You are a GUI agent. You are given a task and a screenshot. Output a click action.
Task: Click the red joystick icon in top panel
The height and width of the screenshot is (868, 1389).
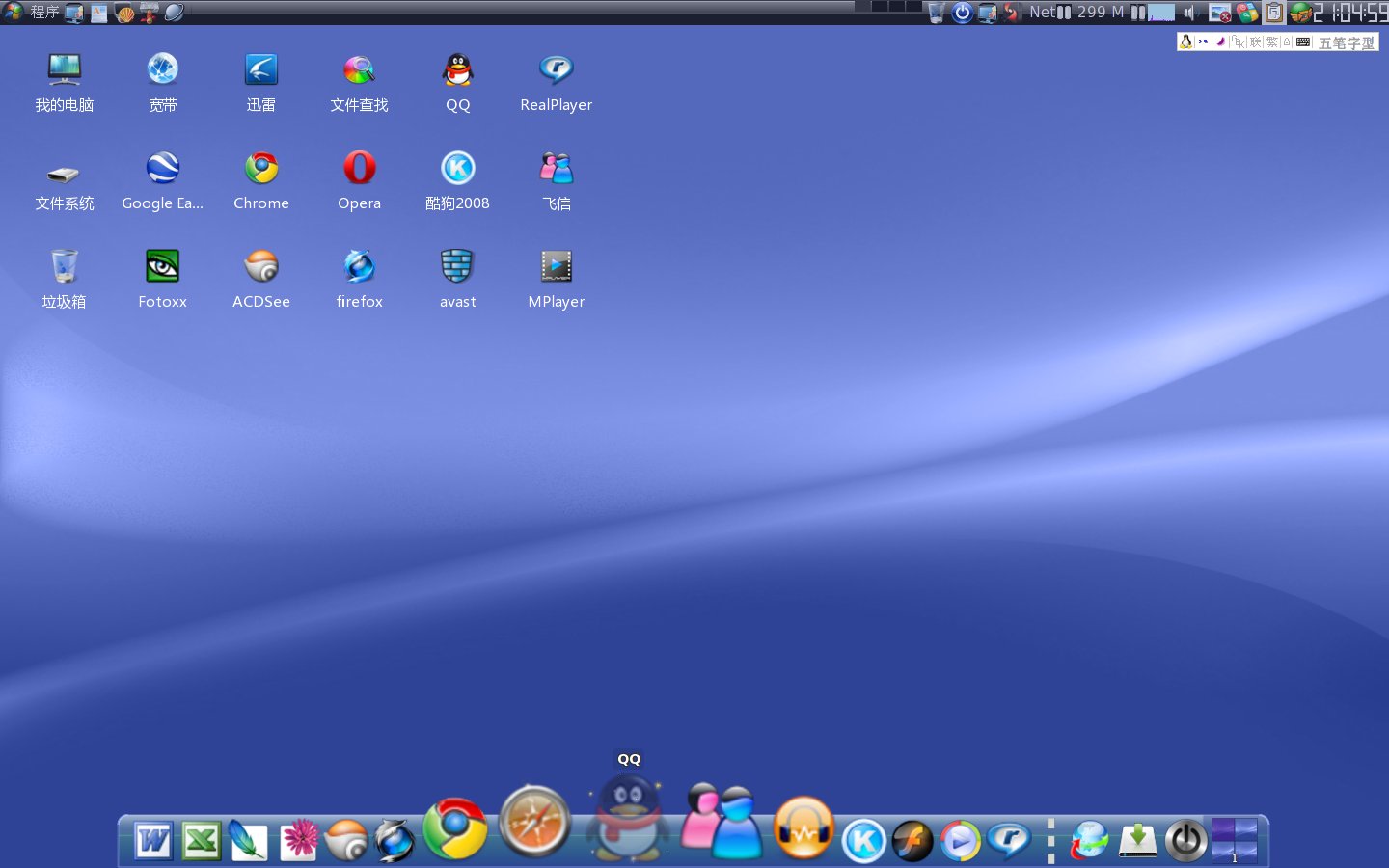click(x=150, y=13)
